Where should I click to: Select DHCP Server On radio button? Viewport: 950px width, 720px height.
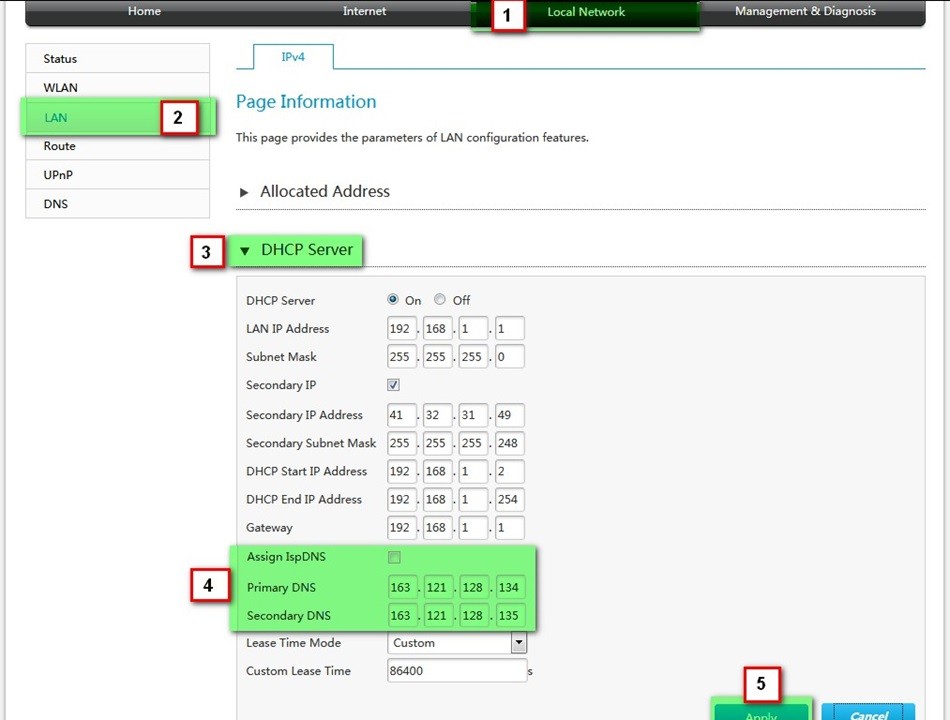point(393,300)
